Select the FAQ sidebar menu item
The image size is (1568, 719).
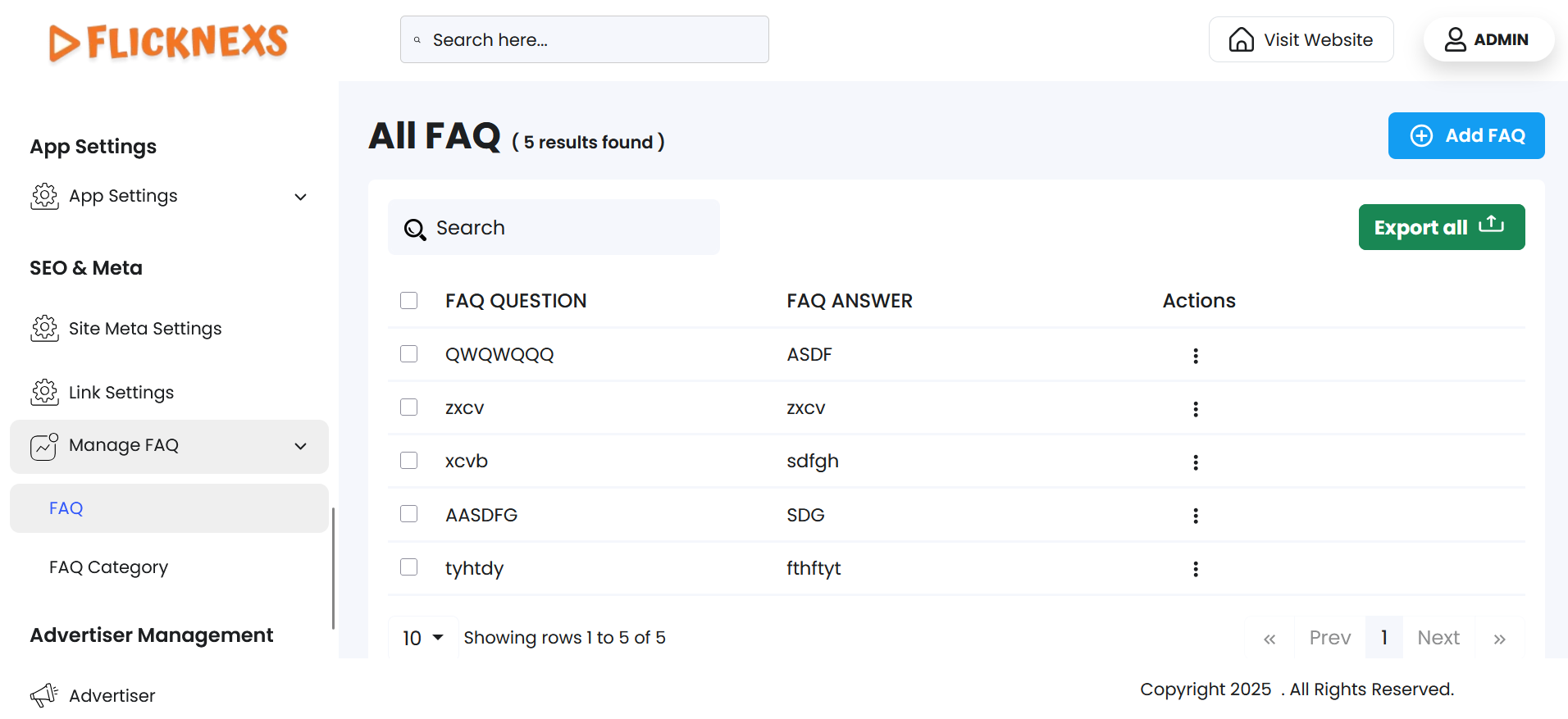pos(66,508)
